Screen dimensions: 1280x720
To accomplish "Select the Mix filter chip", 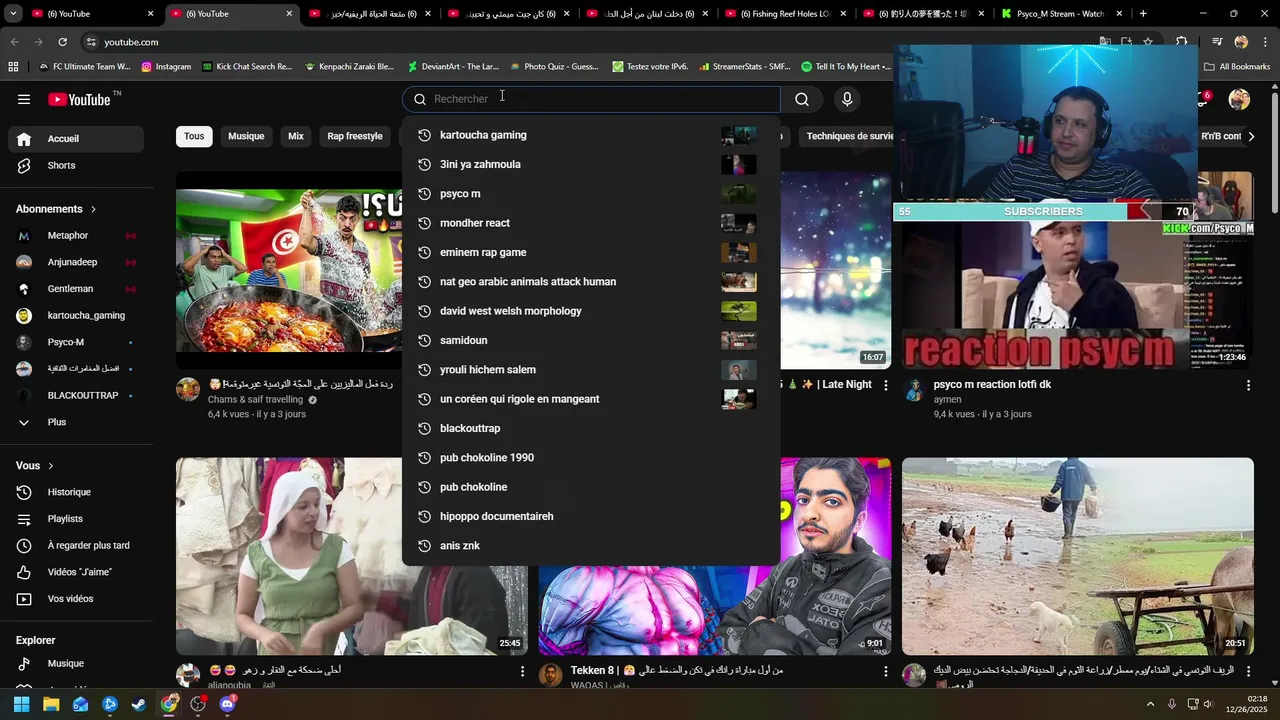I will pos(296,136).
